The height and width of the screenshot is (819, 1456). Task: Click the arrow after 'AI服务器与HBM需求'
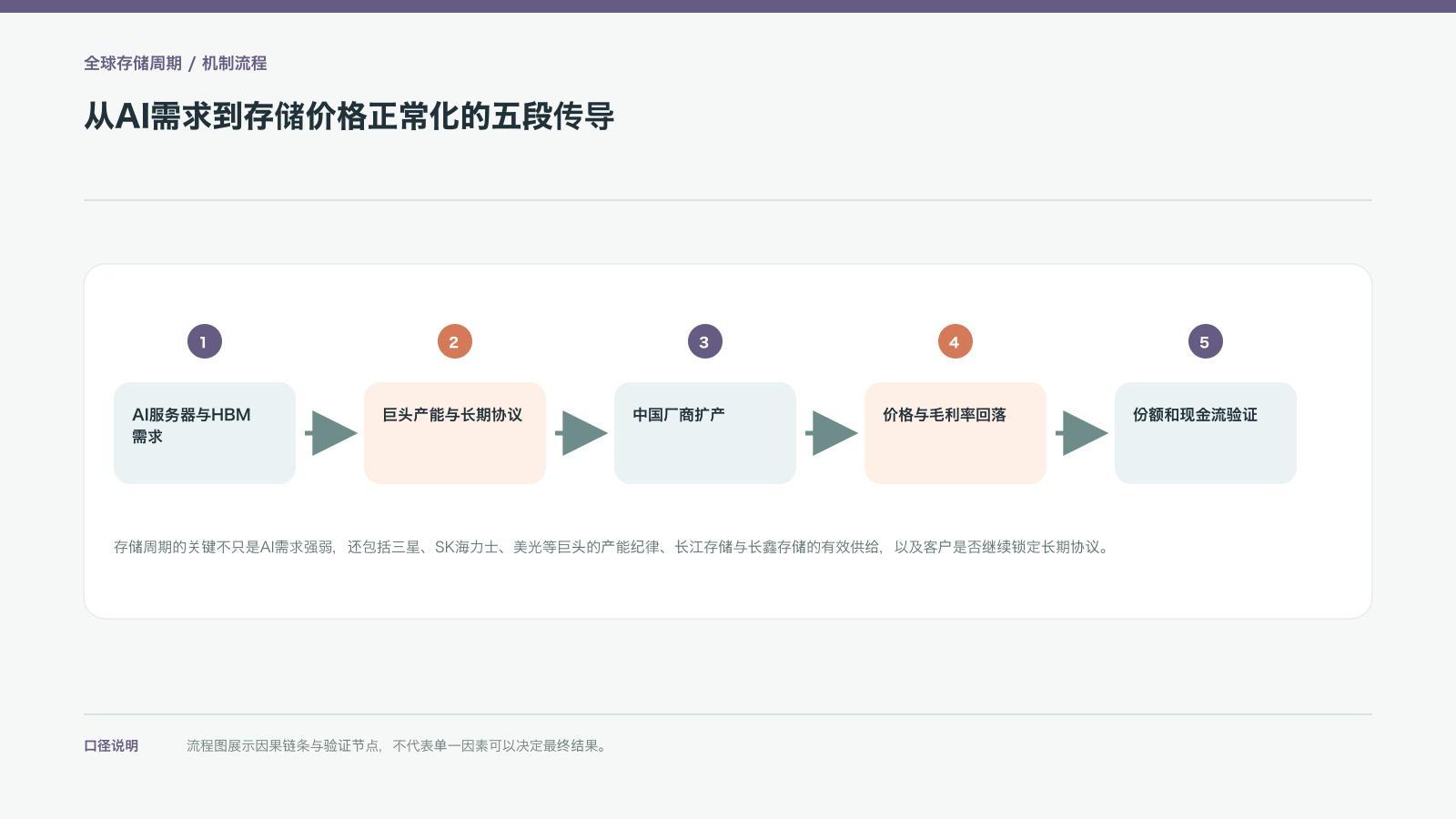[x=331, y=433]
